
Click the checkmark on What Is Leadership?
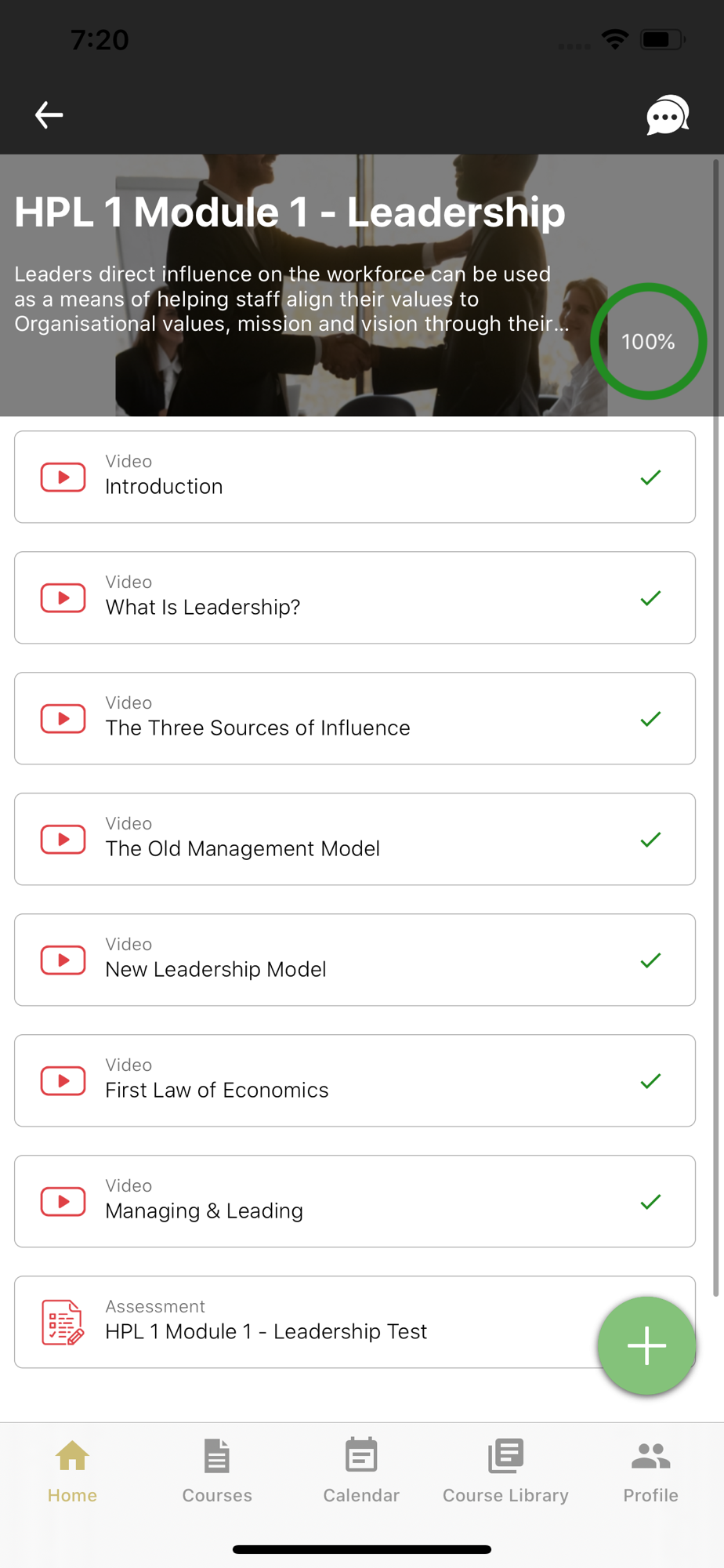pos(650,598)
